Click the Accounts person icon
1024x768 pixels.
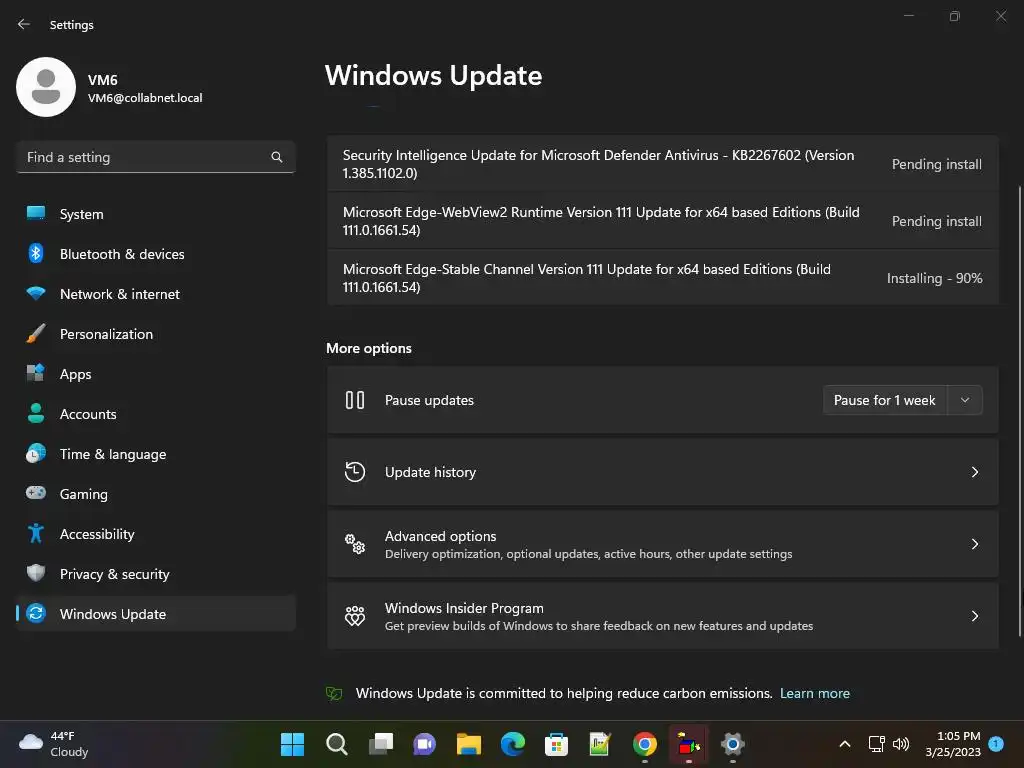pyautogui.click(x=36, y=413)
